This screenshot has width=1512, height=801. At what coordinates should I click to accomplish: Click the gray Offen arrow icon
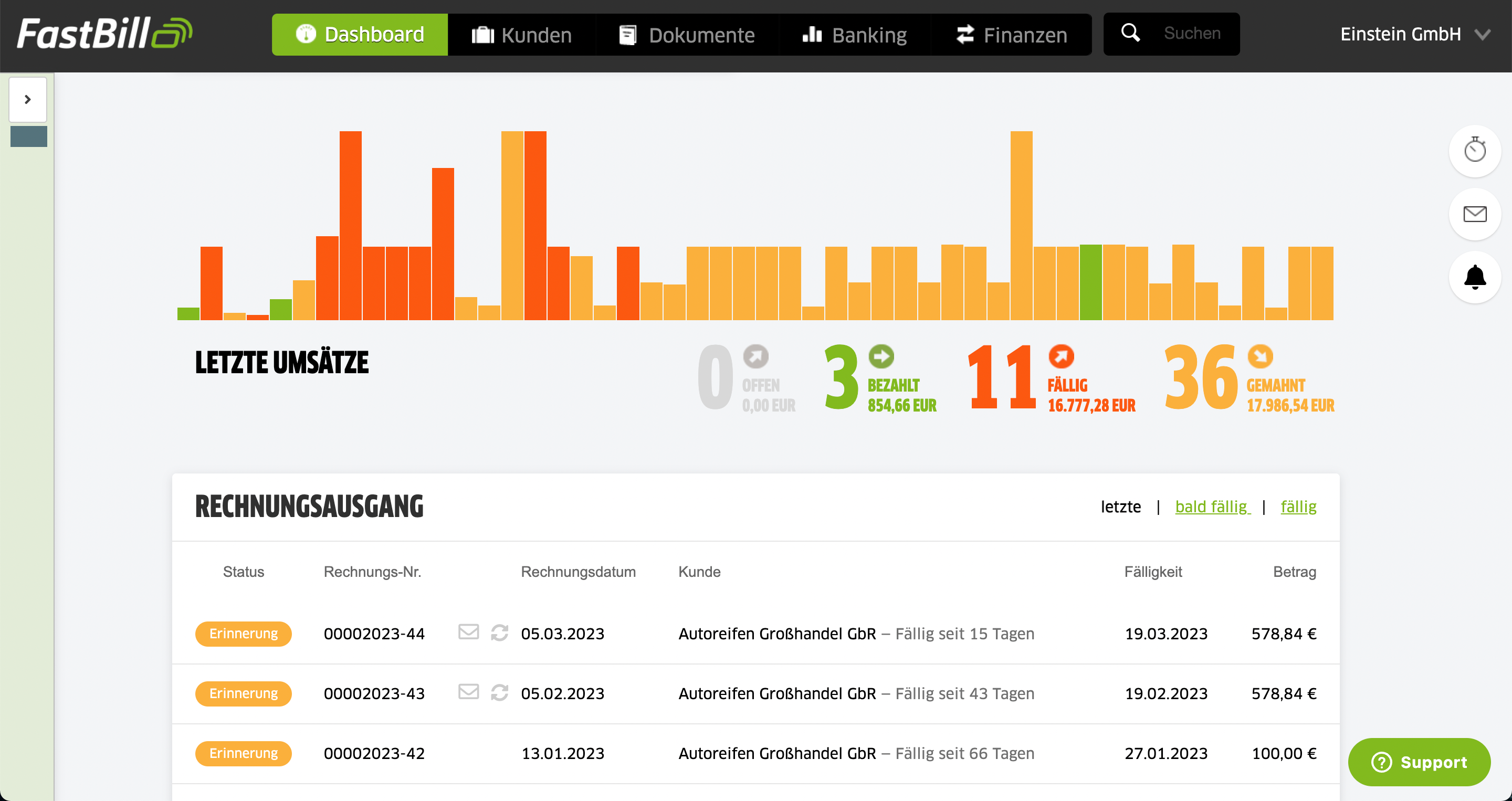tap(755, 356)
